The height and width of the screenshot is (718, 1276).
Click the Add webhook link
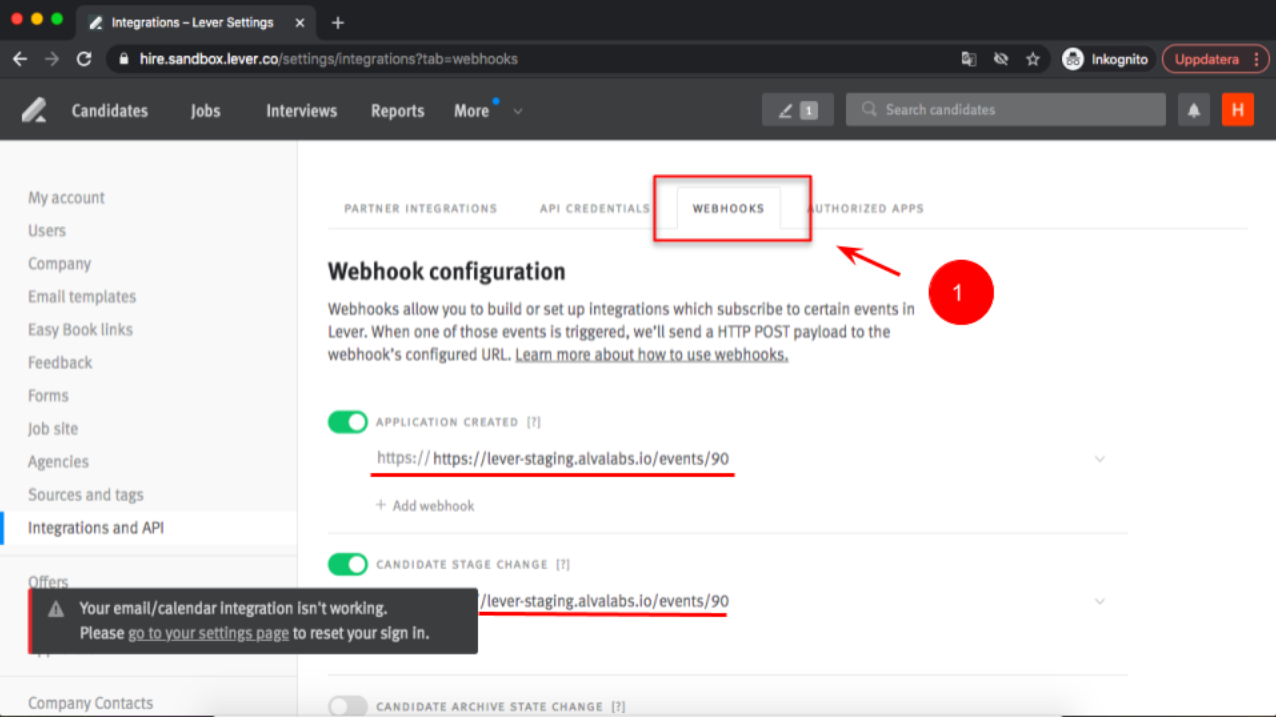coord(425,505)
